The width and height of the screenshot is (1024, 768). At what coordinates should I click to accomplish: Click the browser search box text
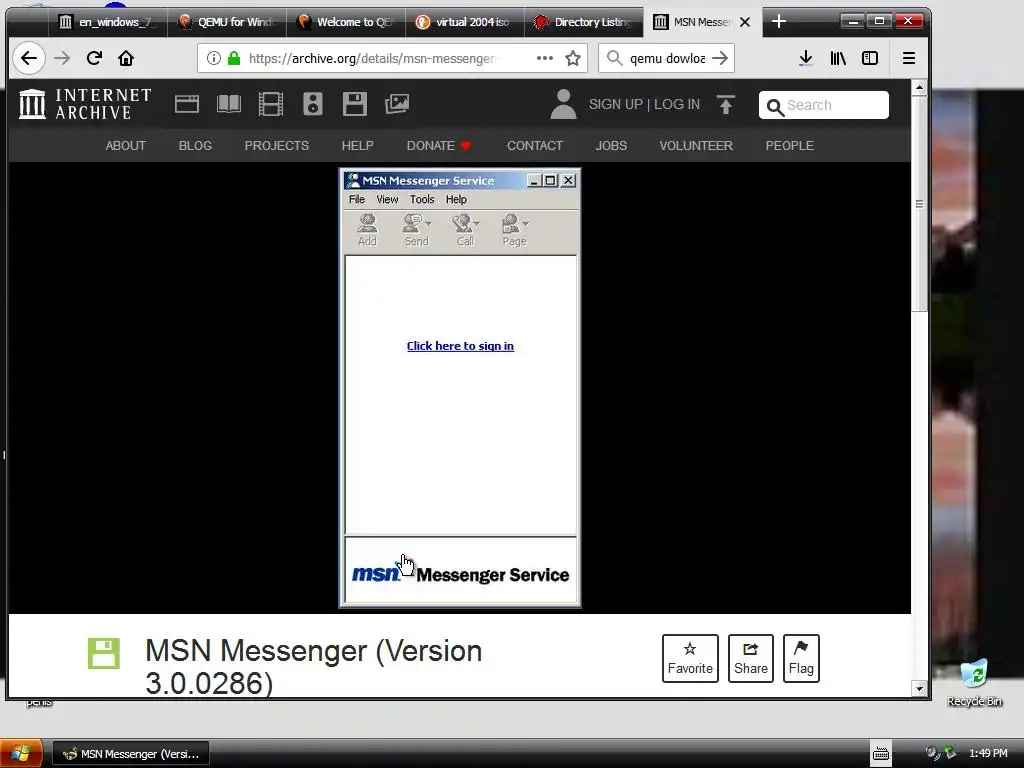667,58
